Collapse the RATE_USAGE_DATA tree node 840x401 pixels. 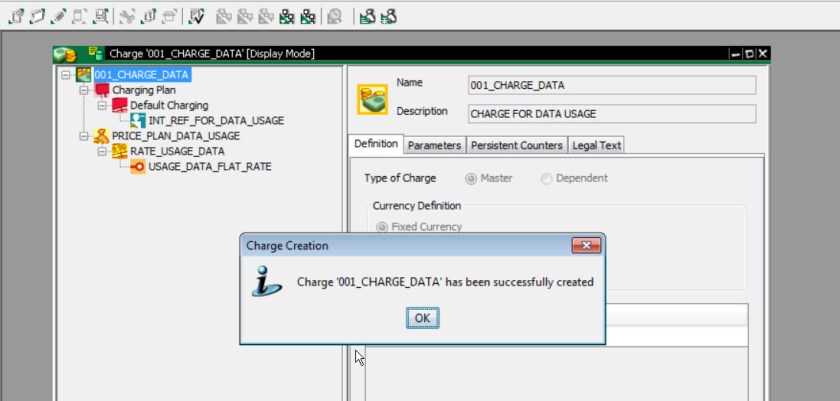tap(102, 152)
